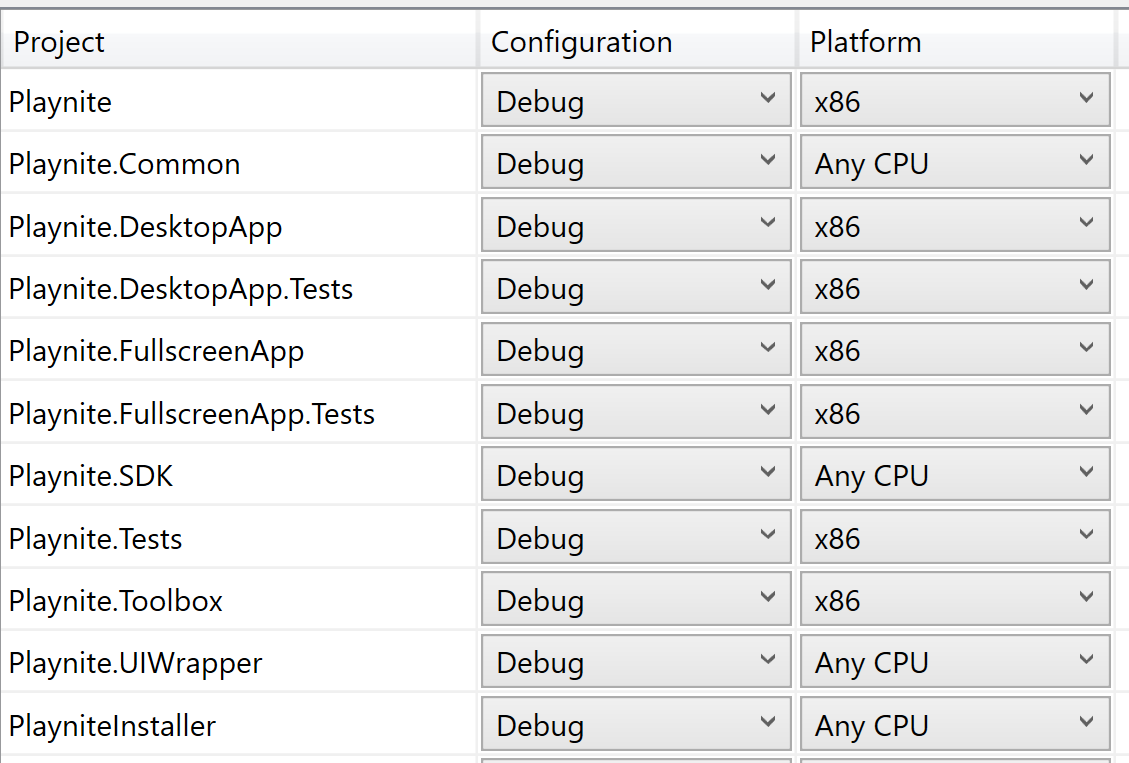The image size is (1129, 763).
Task: Open Platform dropdown for Playnite.UIWrapper
Action: (955, 662)
